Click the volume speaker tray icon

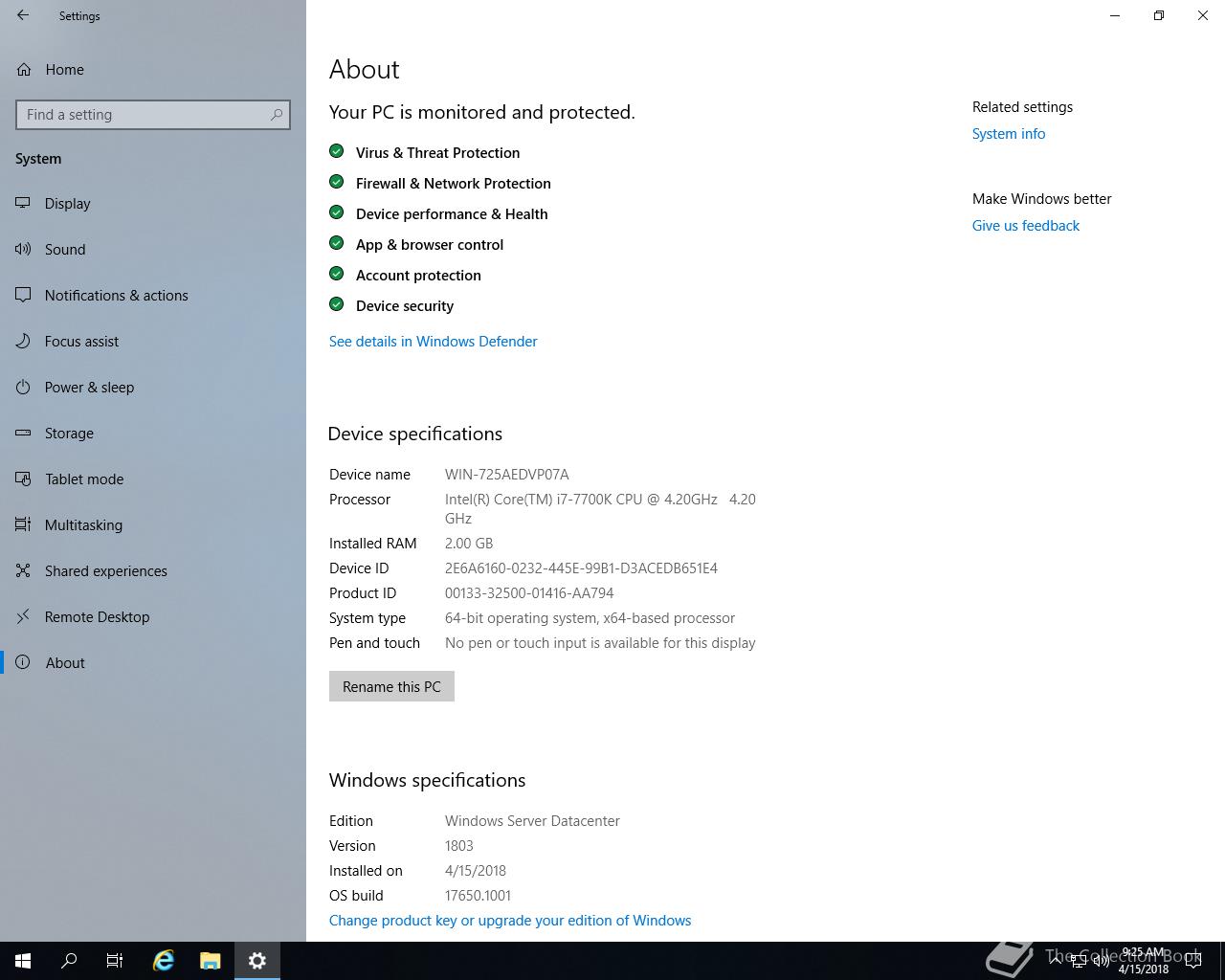point(1102,961)
